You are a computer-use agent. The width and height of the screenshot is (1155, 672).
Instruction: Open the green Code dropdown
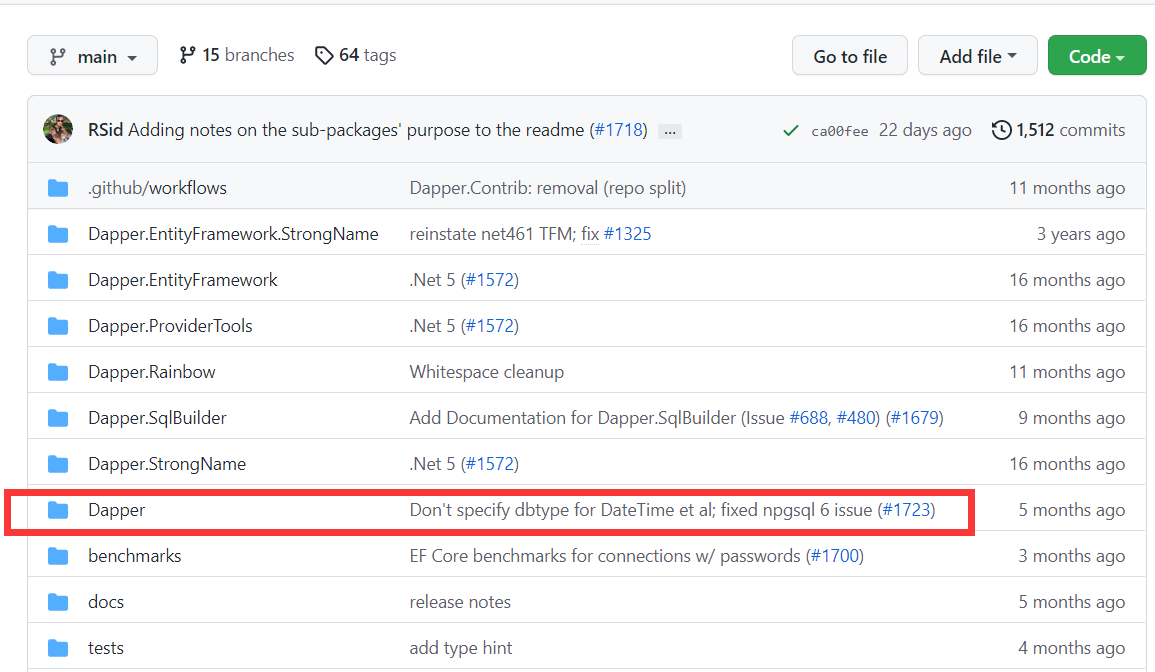[x=1097, y=56]
